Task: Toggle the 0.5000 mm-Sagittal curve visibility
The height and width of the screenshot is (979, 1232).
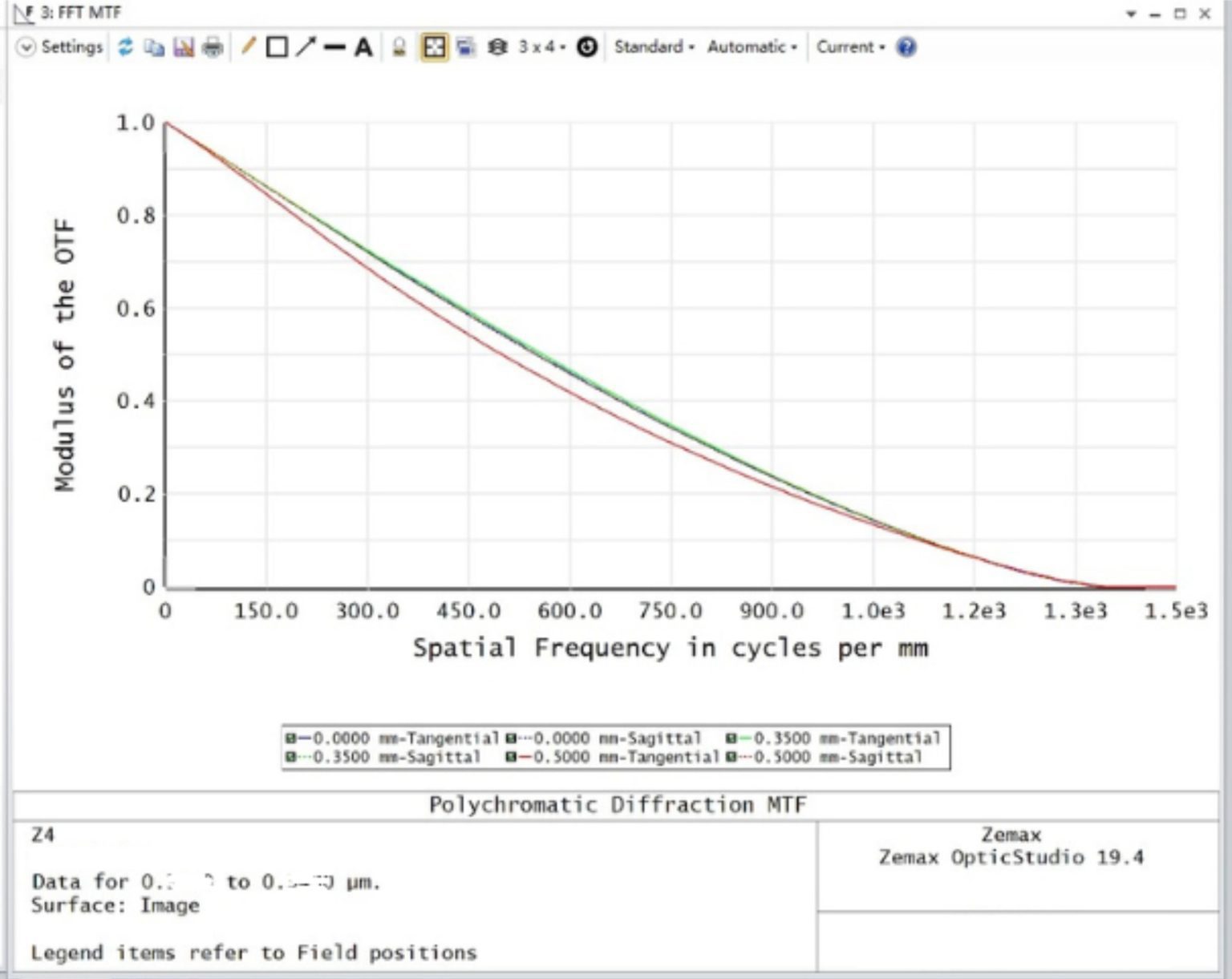Action: (x=730, y=757)
